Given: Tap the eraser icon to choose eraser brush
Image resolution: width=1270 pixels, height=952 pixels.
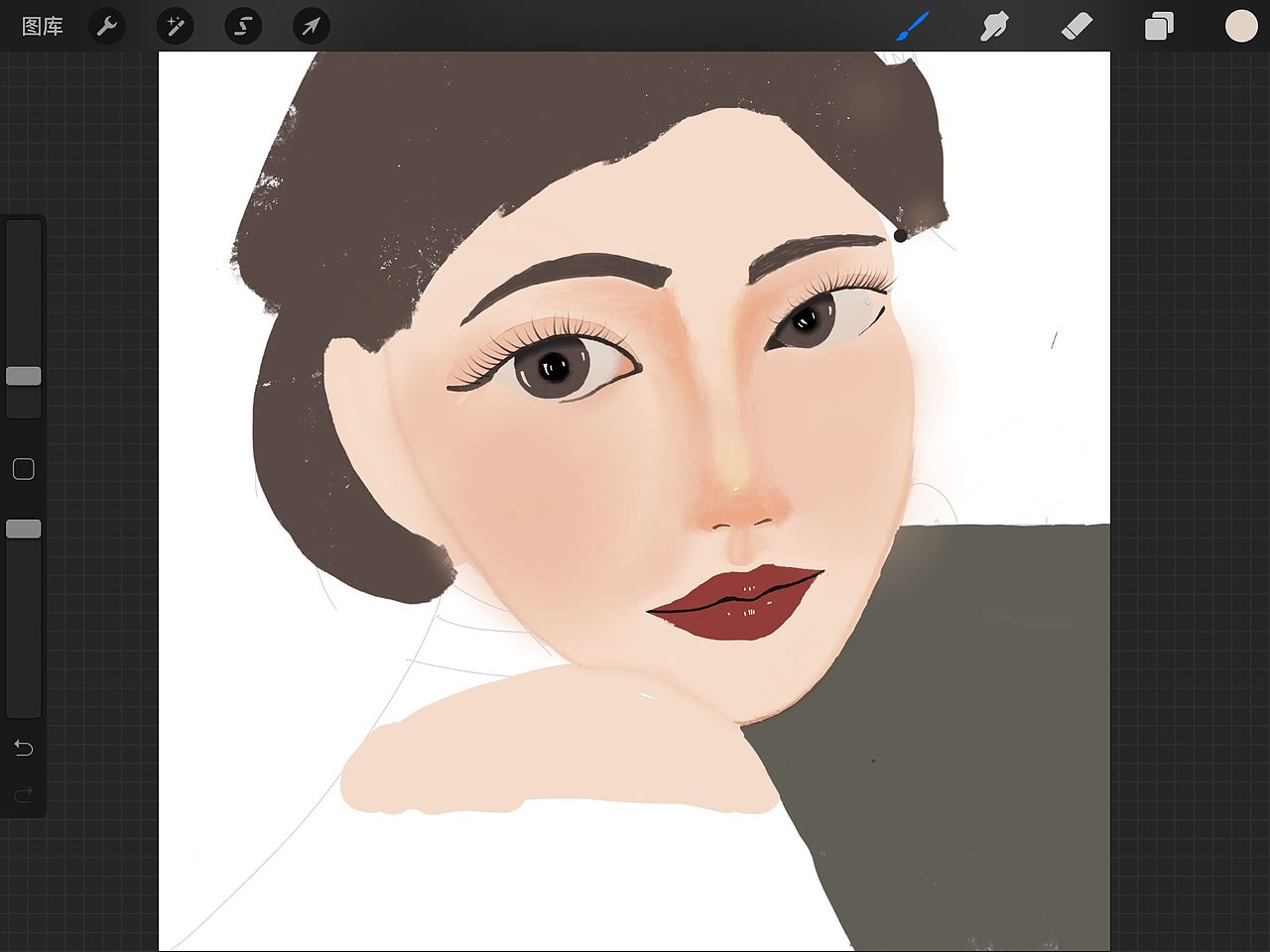Looking at the screenshot, I should 1078,26.
